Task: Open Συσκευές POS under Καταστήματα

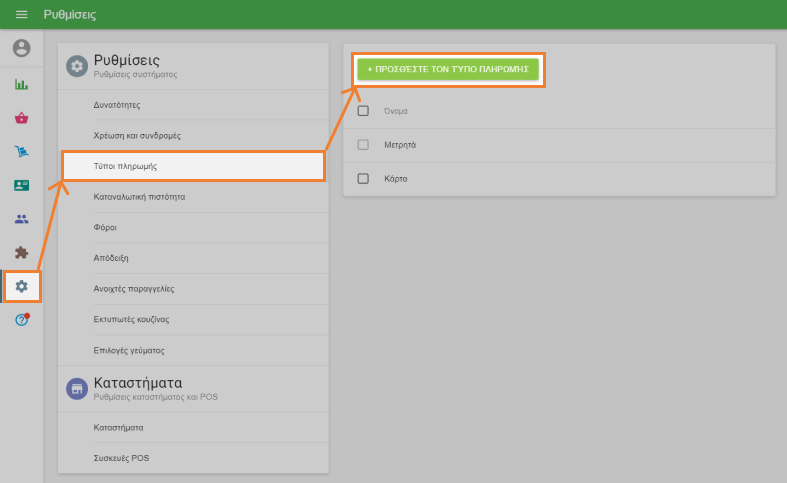Action: click(121, 458)
